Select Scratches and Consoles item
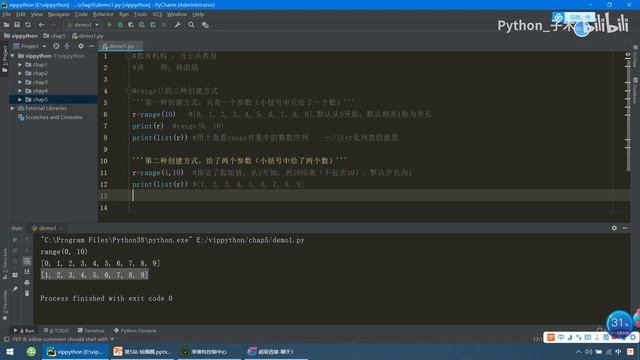This screenshot has width=640, height=360. pyautogui.click(x=50, y=117)
